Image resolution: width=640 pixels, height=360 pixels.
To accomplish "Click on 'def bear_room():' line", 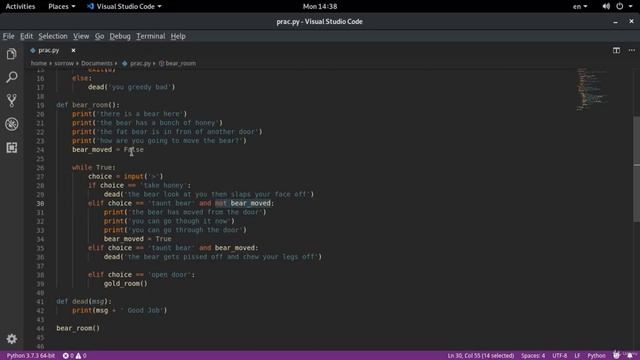I will 88,105.
